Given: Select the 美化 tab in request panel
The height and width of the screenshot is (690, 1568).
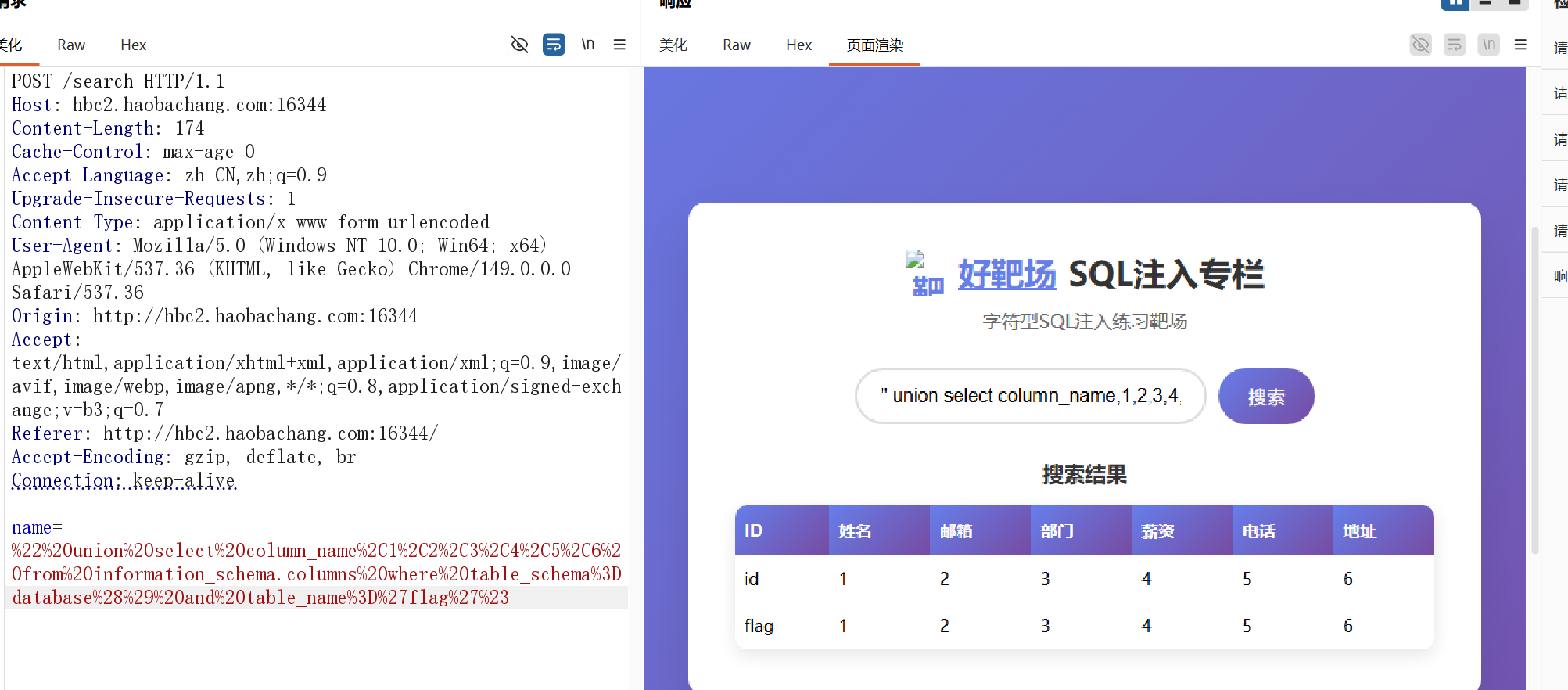Looking at the screenshot, I should click(x=11, y=45).
